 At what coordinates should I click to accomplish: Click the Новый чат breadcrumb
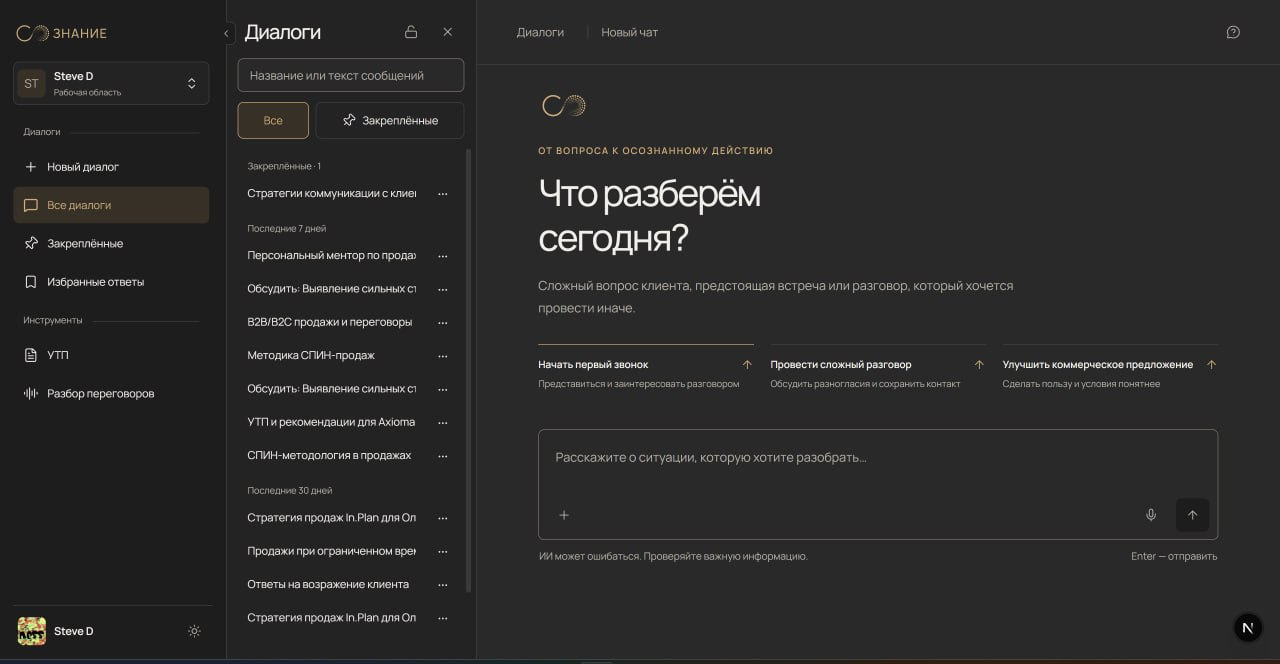pyautogui.click(x=629, y=32)
